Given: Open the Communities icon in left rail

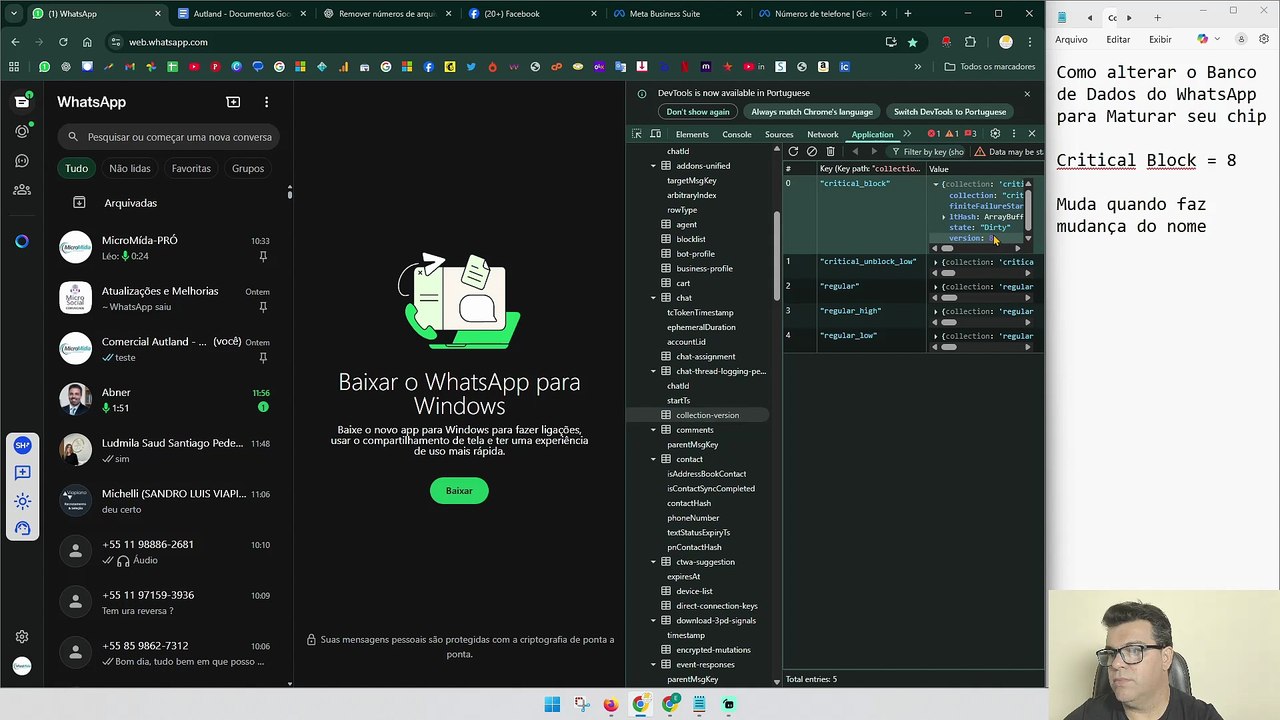Looking at the screenshot, I should [22, 189].
